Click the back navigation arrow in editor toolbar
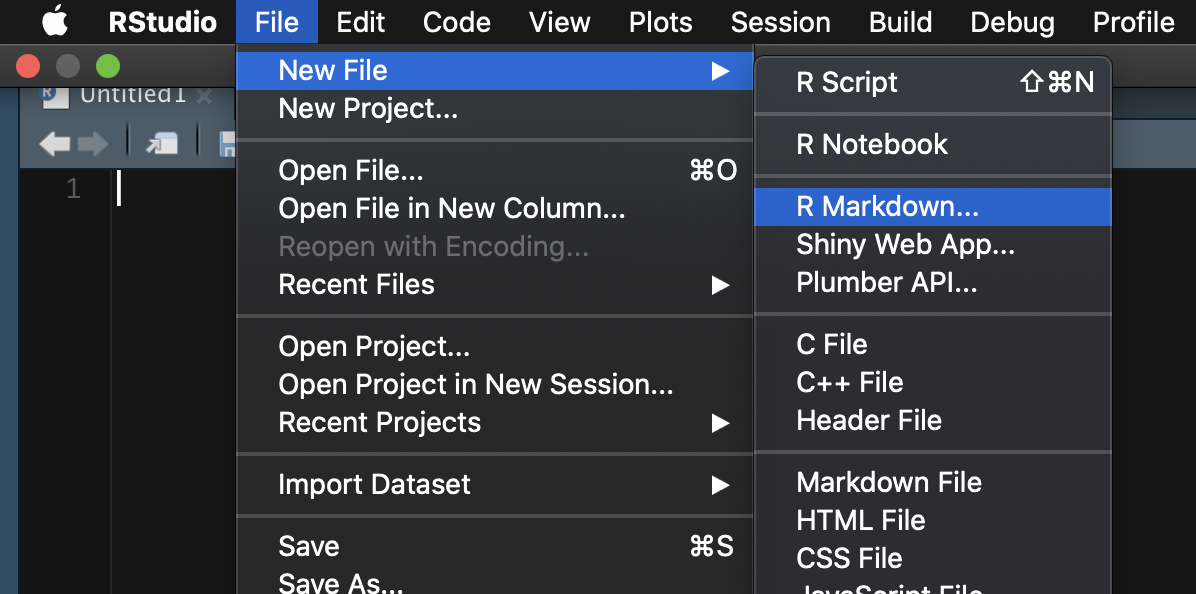 pyautogui.click(x=54, y=144)
